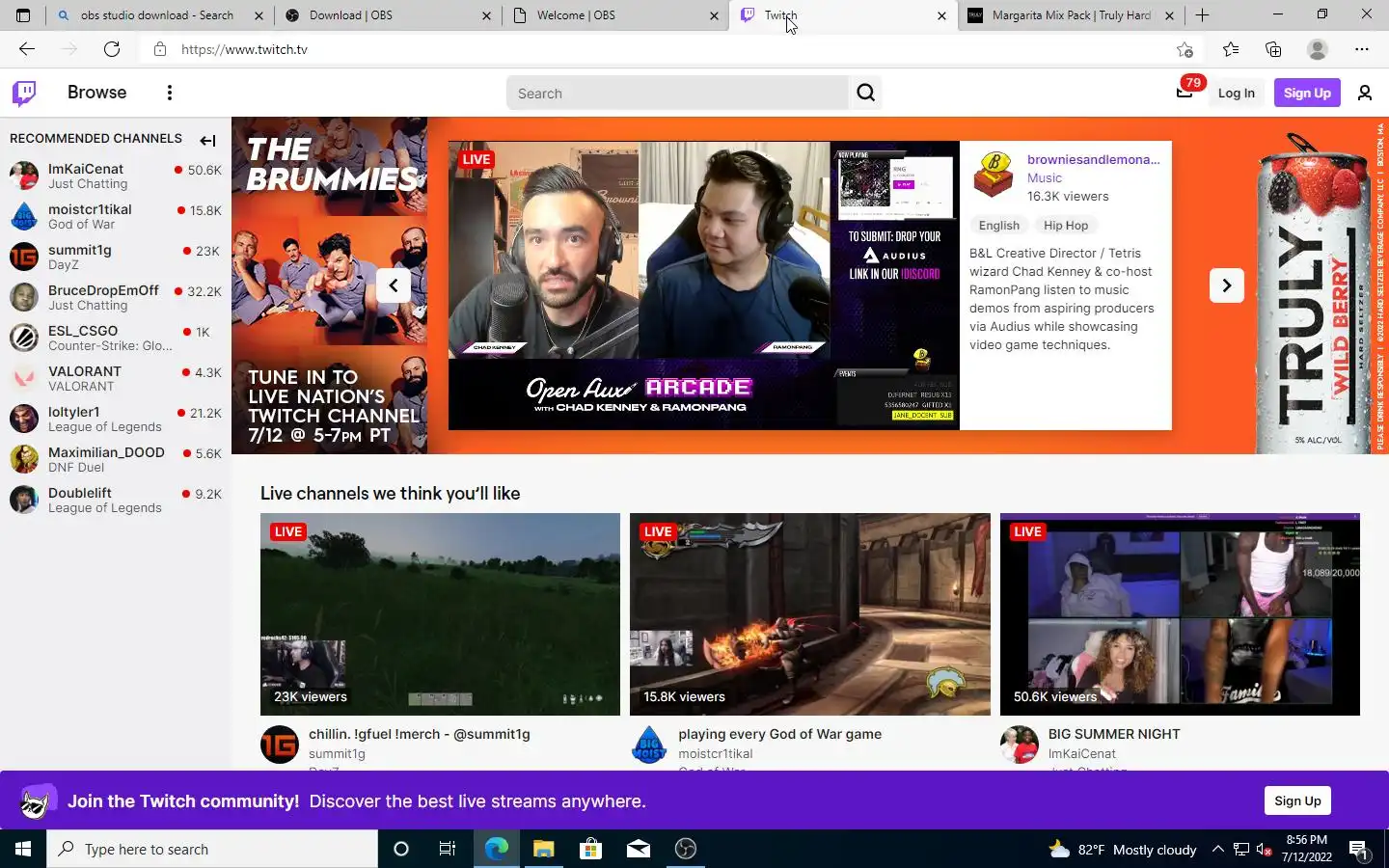Open the Music category link

coord(1044,178)
